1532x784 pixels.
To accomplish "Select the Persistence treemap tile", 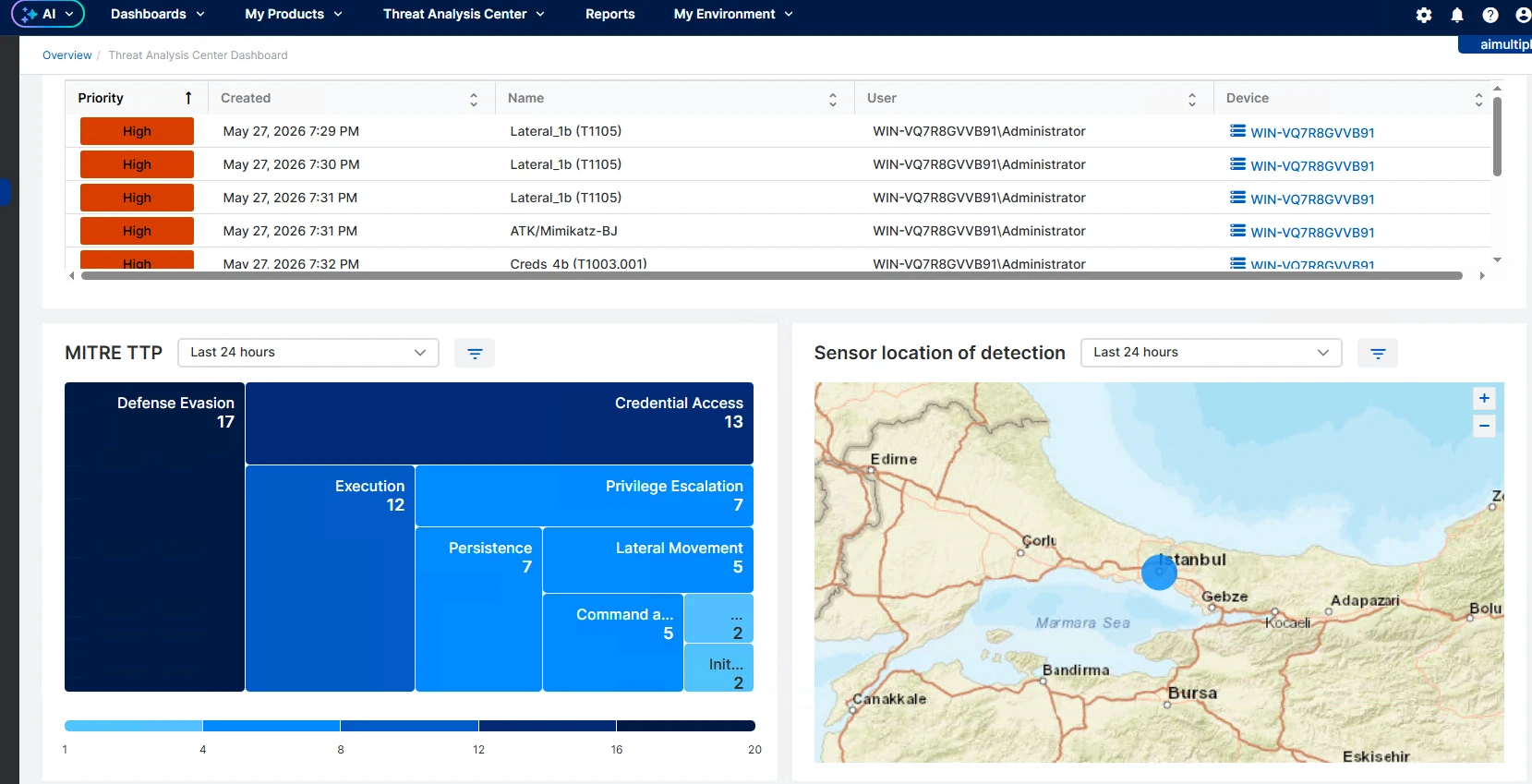I will click(478, 609).
